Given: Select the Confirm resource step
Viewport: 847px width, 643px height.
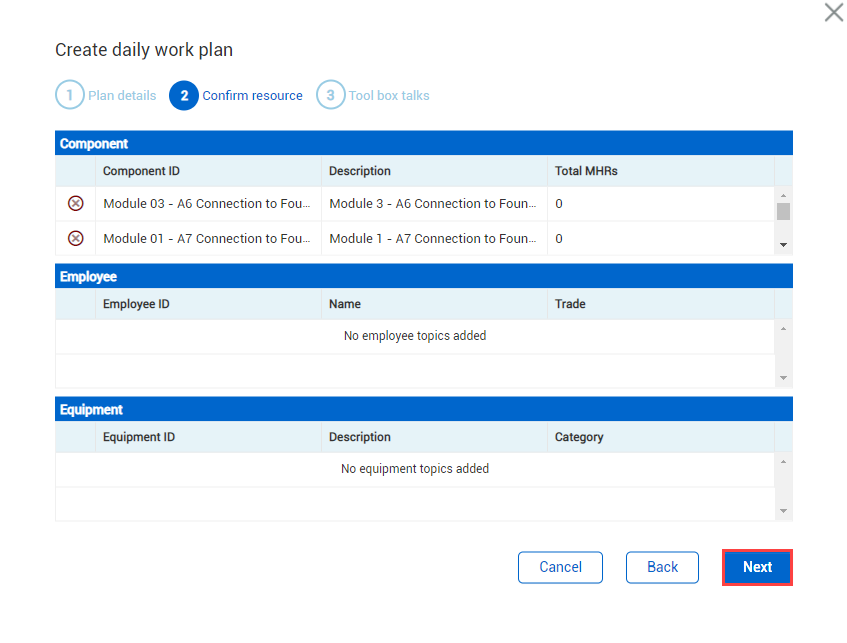Looking at the screenshot, I should click(237, 96).
